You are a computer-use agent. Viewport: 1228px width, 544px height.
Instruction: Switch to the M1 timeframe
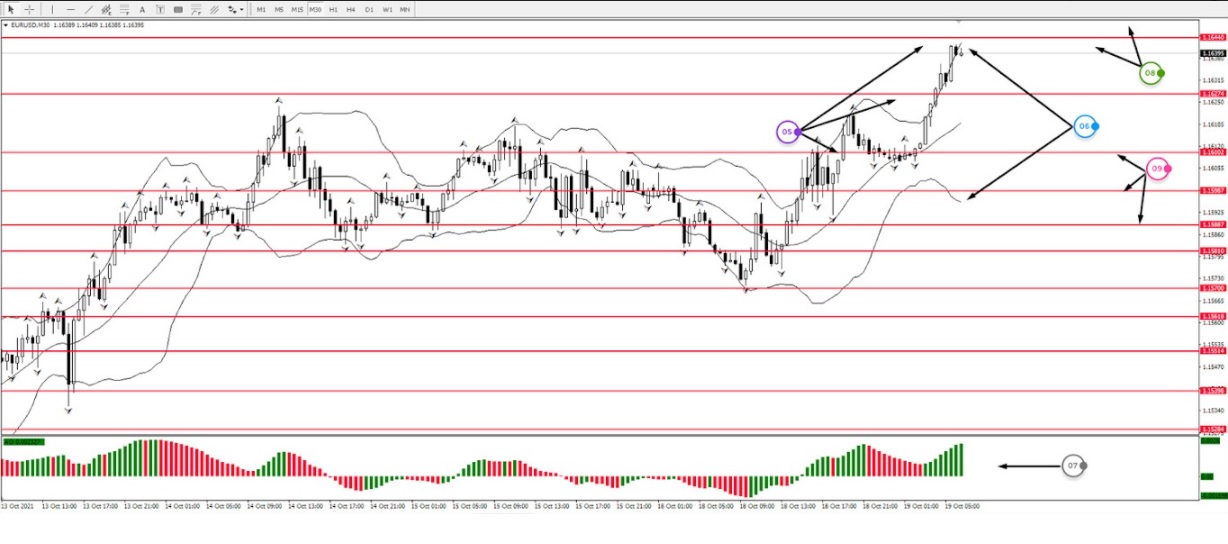261,9
